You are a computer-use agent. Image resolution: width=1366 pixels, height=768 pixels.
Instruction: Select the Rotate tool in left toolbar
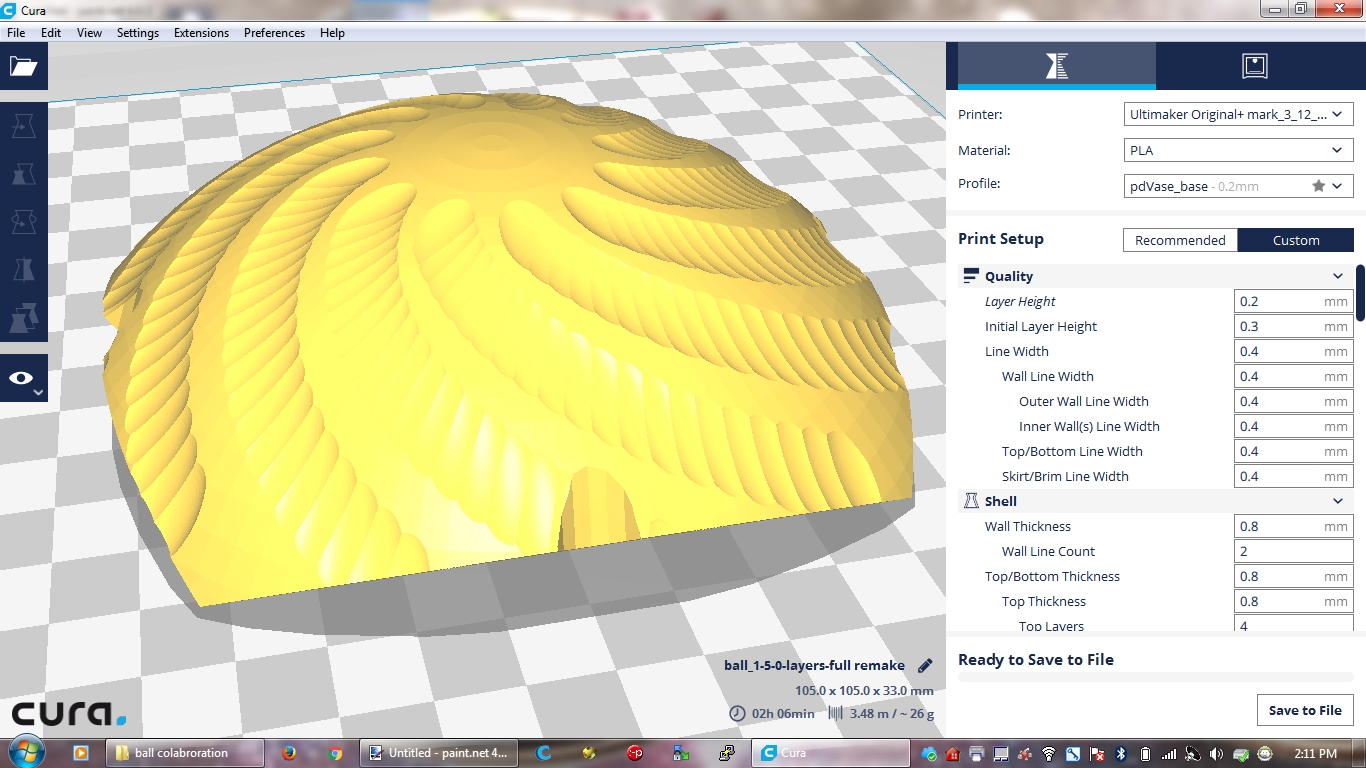(x=23, y=222)
